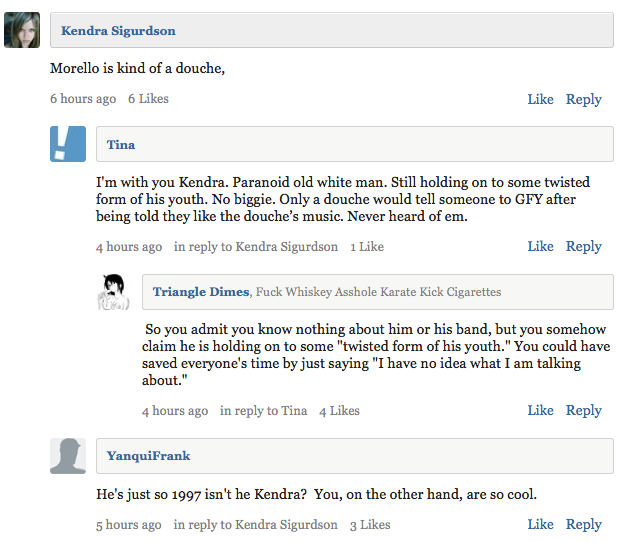Click 'in reply to Tina' link
This screenshot has height=542, width=621.
[x=263, y=411]
